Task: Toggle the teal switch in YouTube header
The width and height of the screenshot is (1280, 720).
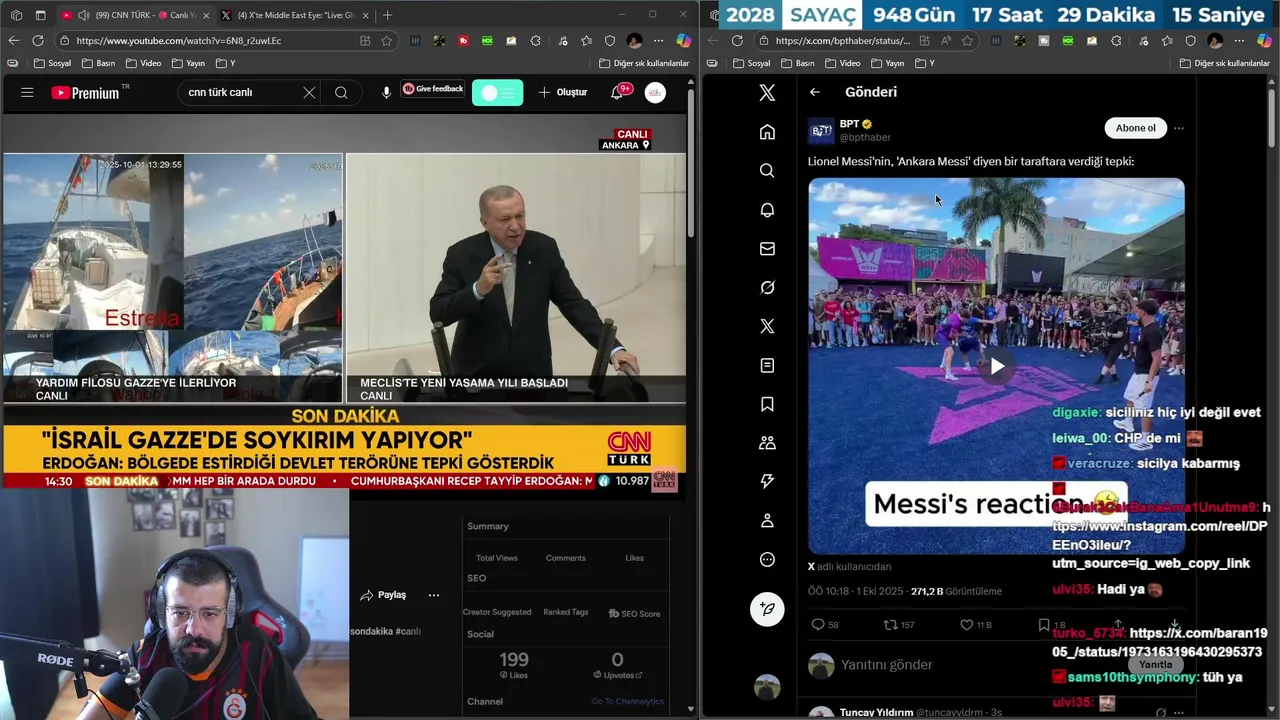Action: point(497,92)
